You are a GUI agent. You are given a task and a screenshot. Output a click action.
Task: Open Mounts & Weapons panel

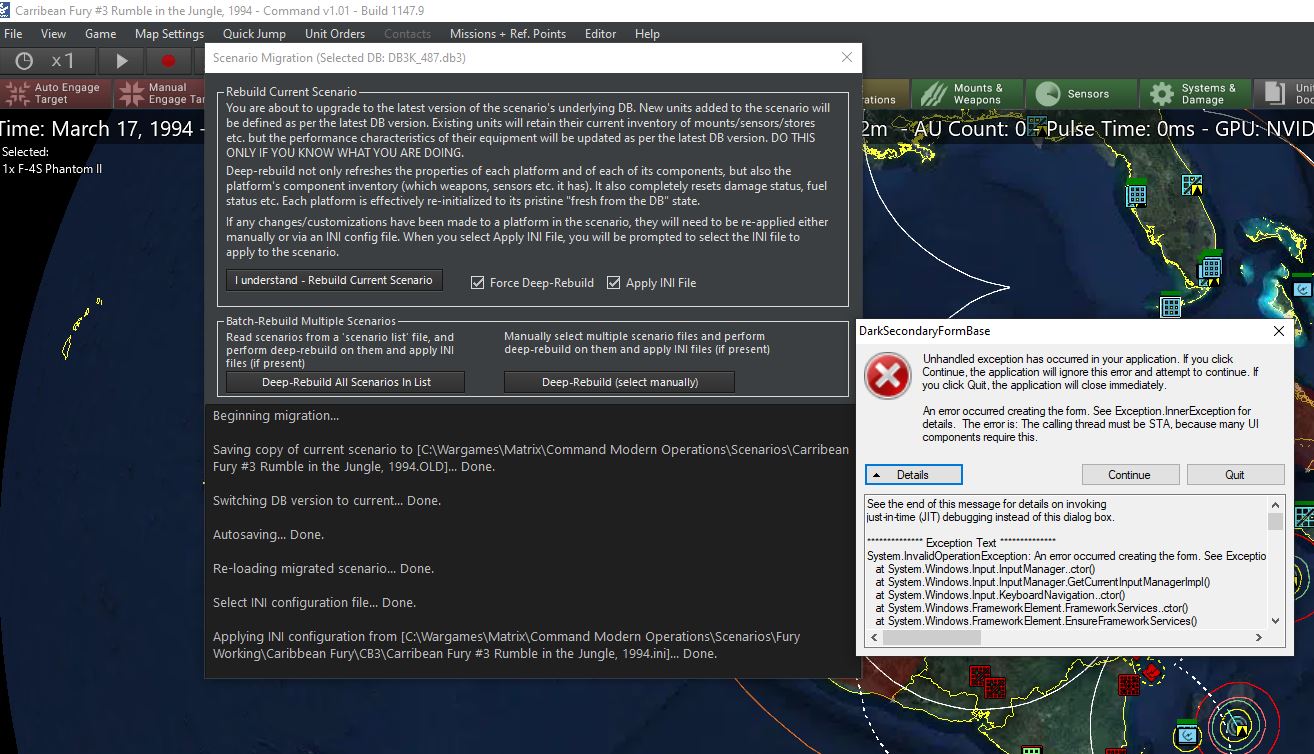[966, 94]
